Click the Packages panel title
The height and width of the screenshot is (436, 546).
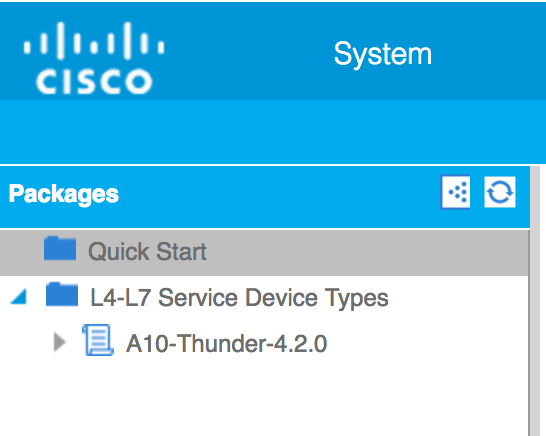pos(64,194)
